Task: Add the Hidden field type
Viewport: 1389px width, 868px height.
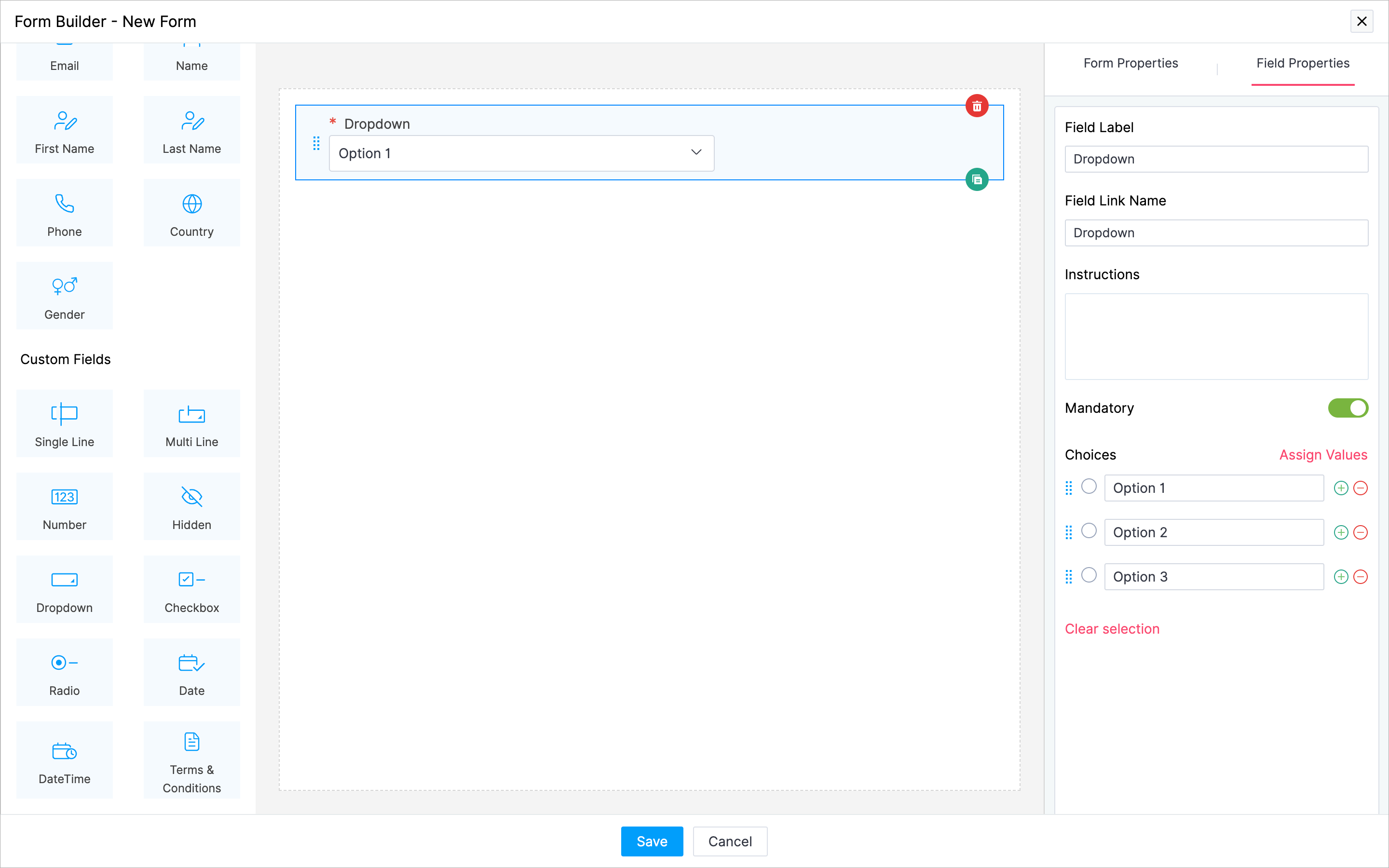Action: click(191, 506)
